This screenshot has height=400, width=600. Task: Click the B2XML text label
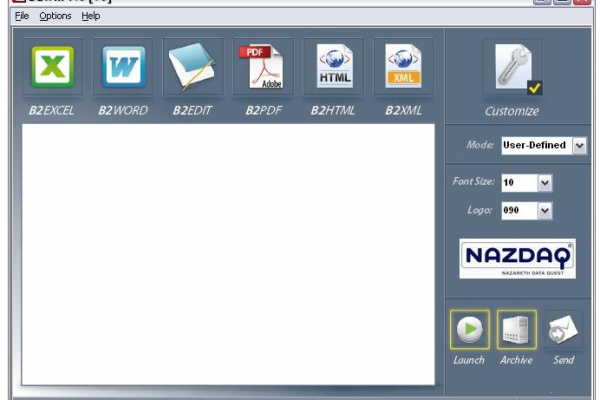[403, 111]
